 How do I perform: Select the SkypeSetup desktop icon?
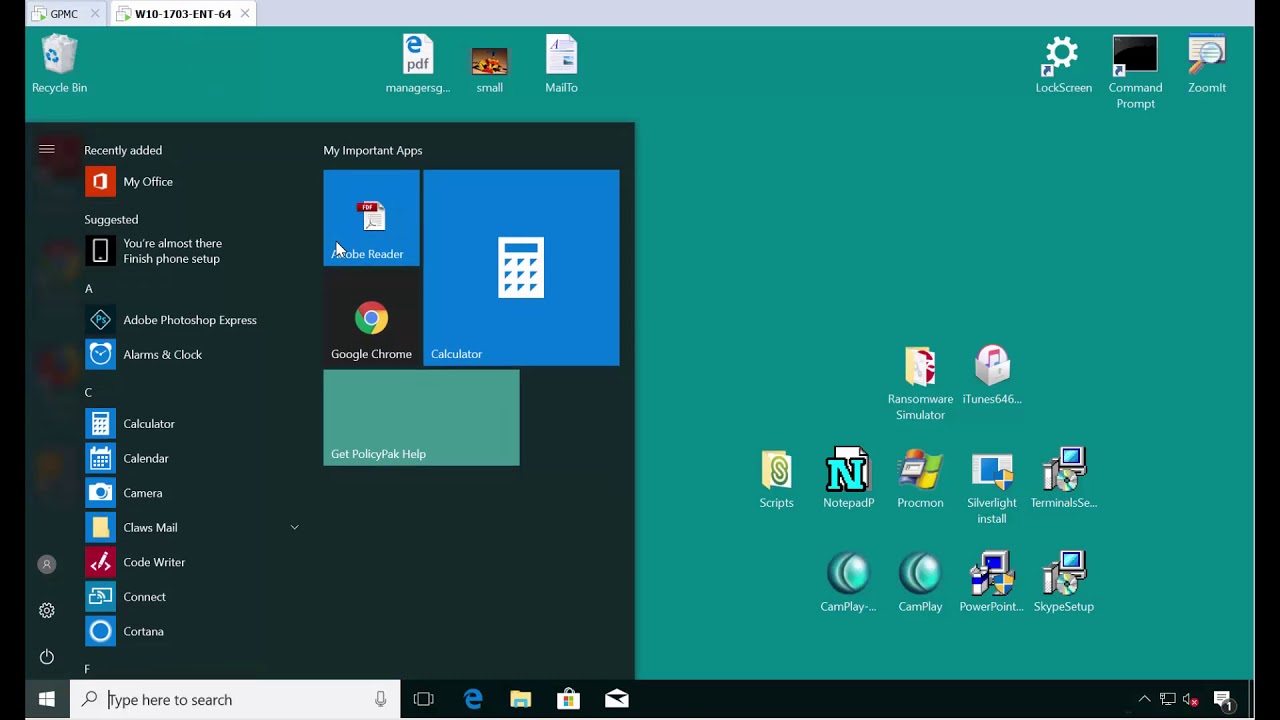pyautogui.click(x=1063, y=582)
